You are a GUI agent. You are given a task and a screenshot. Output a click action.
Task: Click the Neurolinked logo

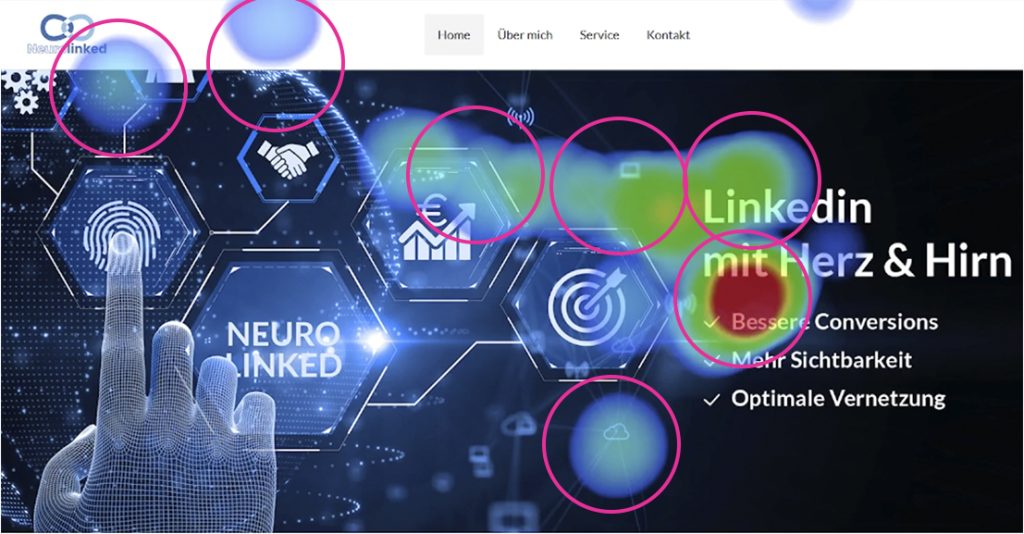pyautogui.click(x=67, y=34)
